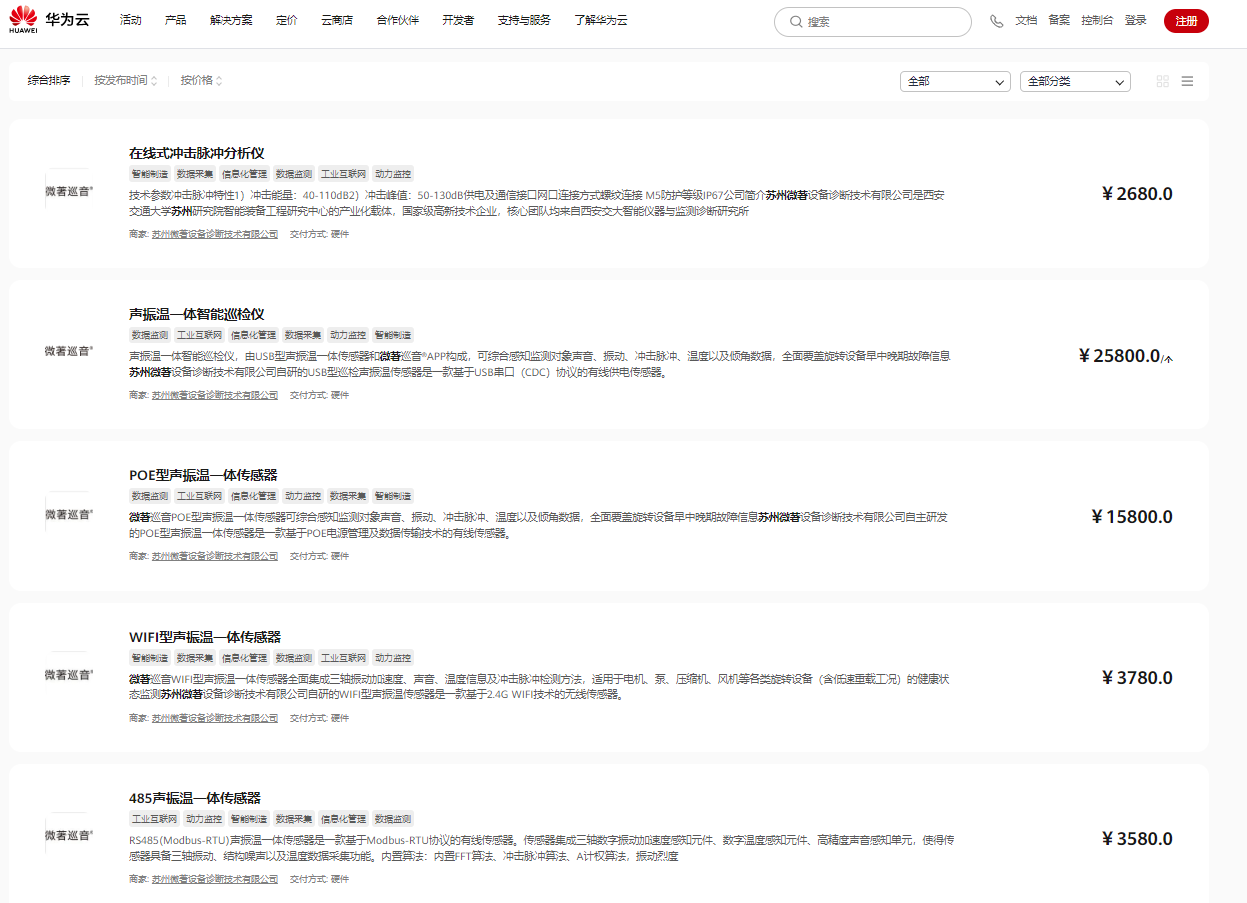Image resolution: width=1247 pixels, height=903 pixels.
Task: Click the ¥3780.0 price
Action: 1137,678
